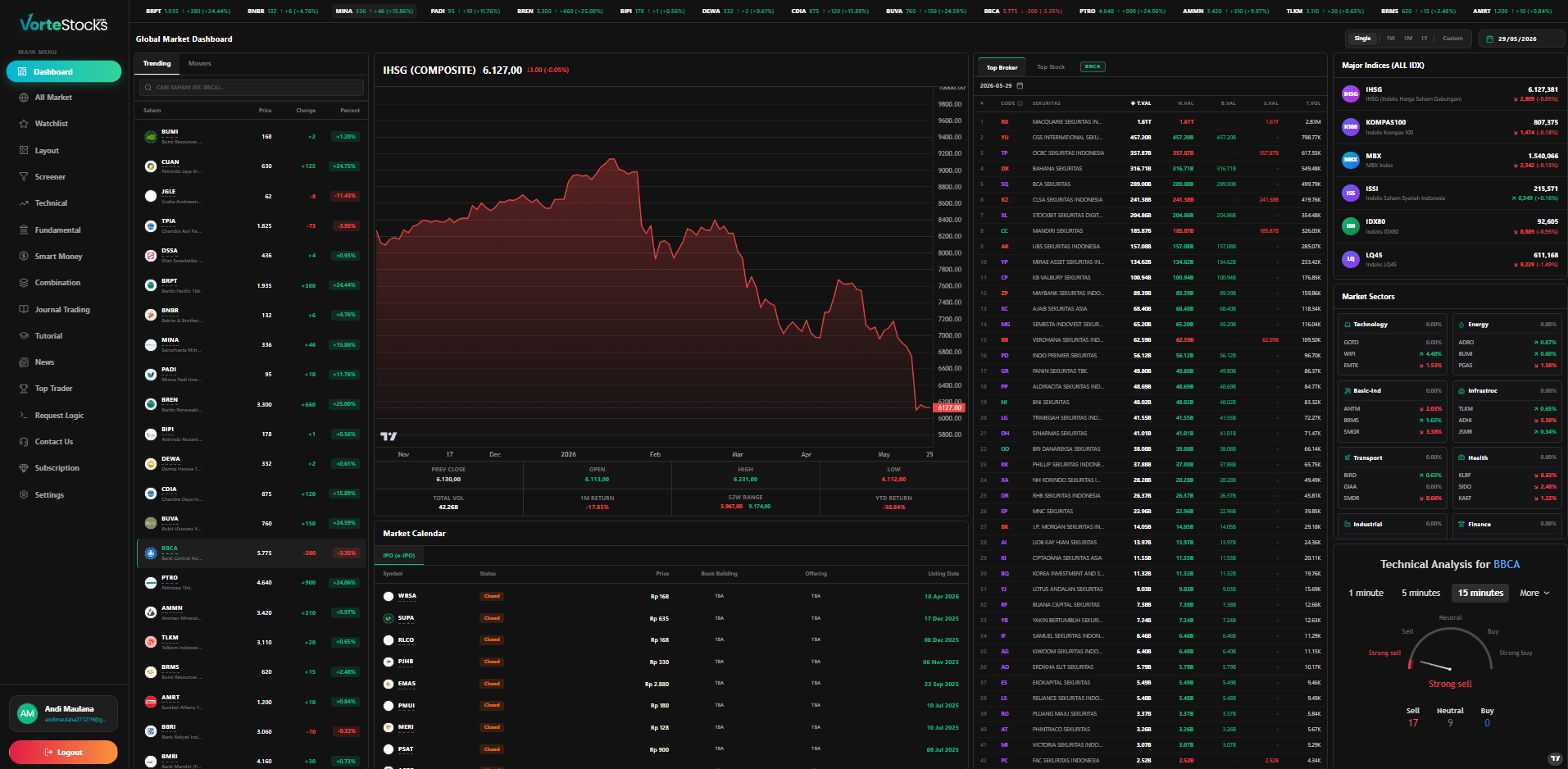The width and height of the screenshot is (1568, 769).
Task: Sort broker table by N.VAL column
Action: click(1185, 103)
